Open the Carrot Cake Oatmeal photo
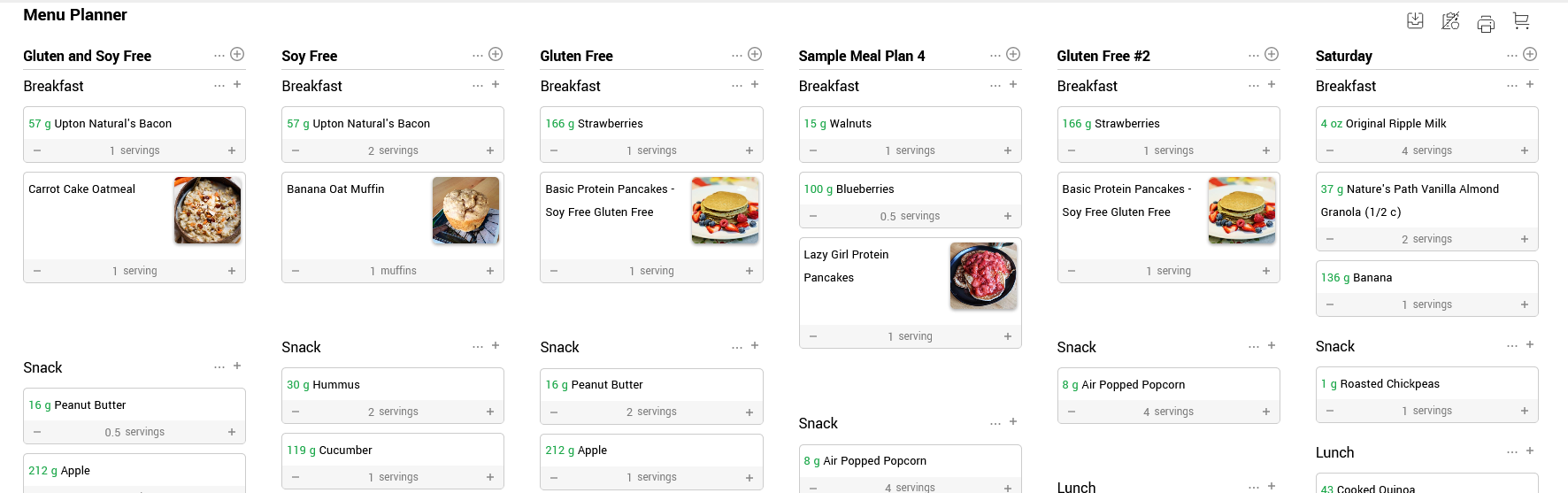This screenshot has height=493, width=1568. tap(207, 210)
